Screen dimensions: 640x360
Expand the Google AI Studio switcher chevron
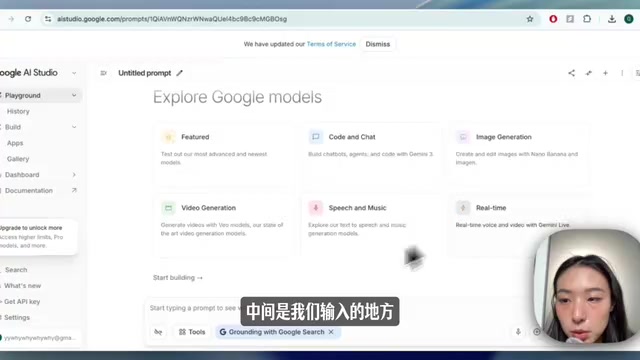(74, 73)
